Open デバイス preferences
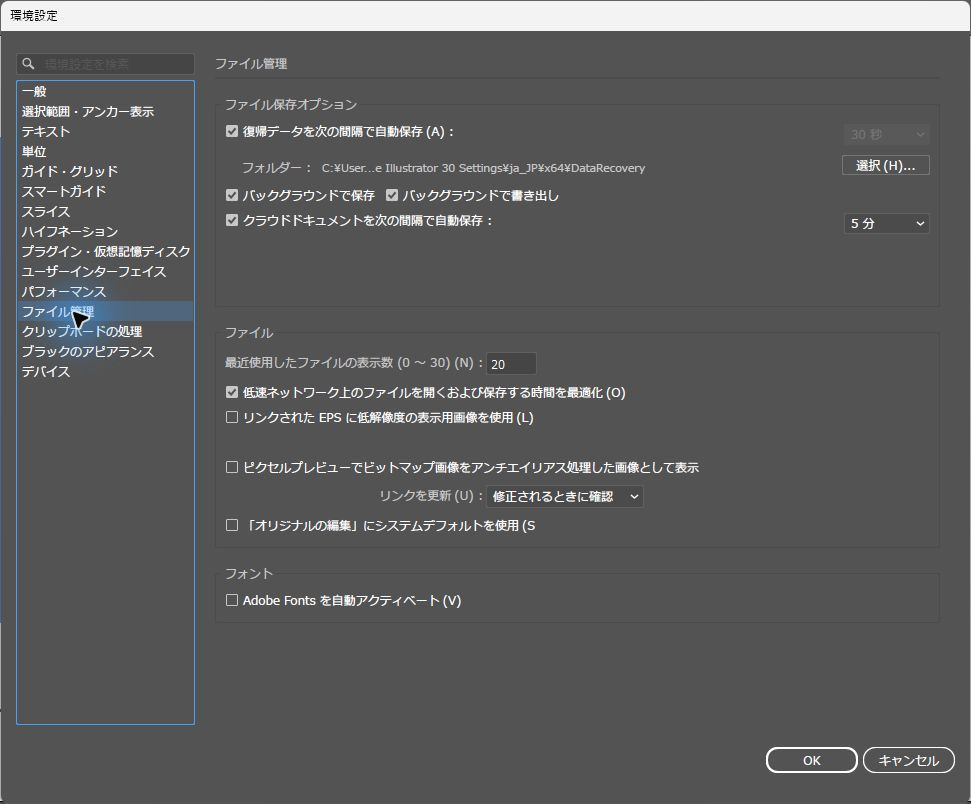Viewport: 971px width, 804px height. pyautogui.click(x=105, y=371)
